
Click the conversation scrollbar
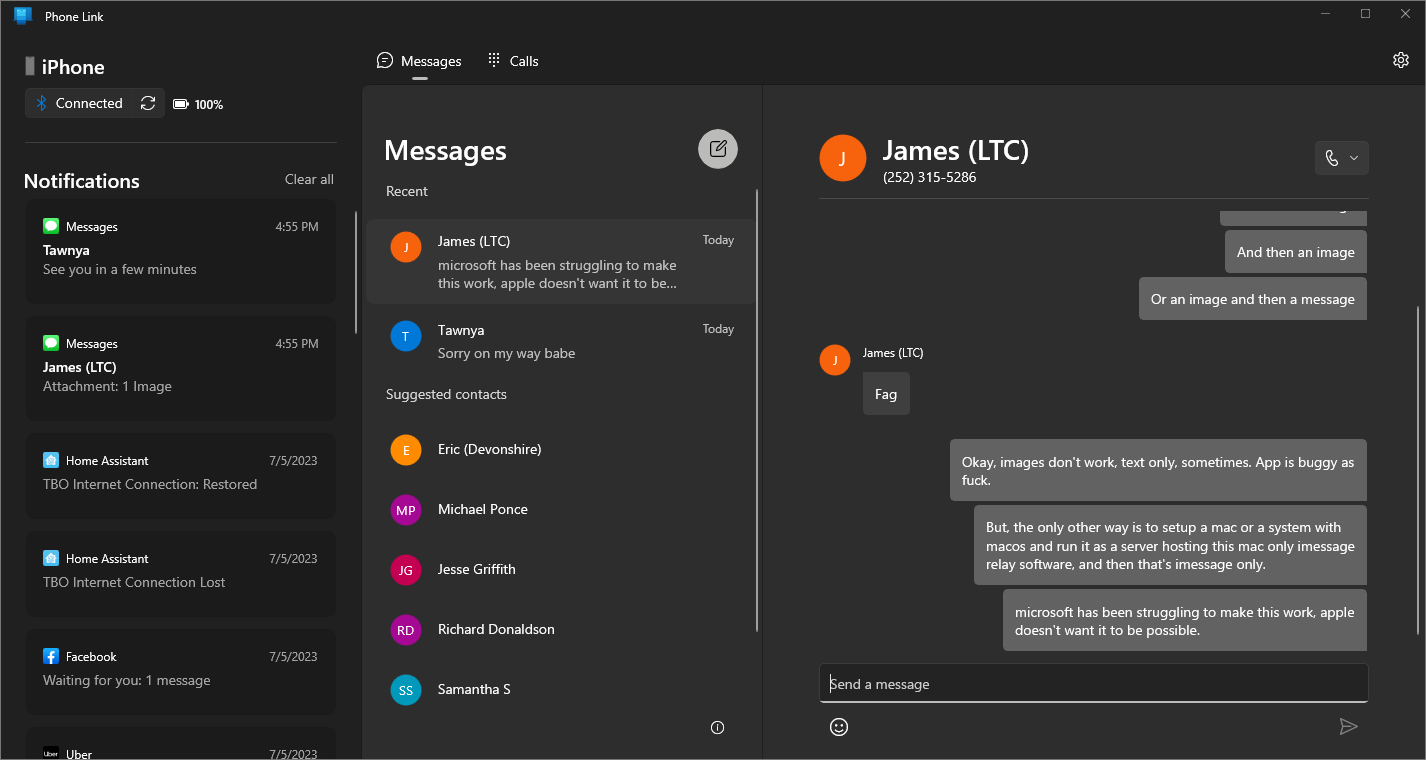pyautogui.click(x=1418, y=470)
